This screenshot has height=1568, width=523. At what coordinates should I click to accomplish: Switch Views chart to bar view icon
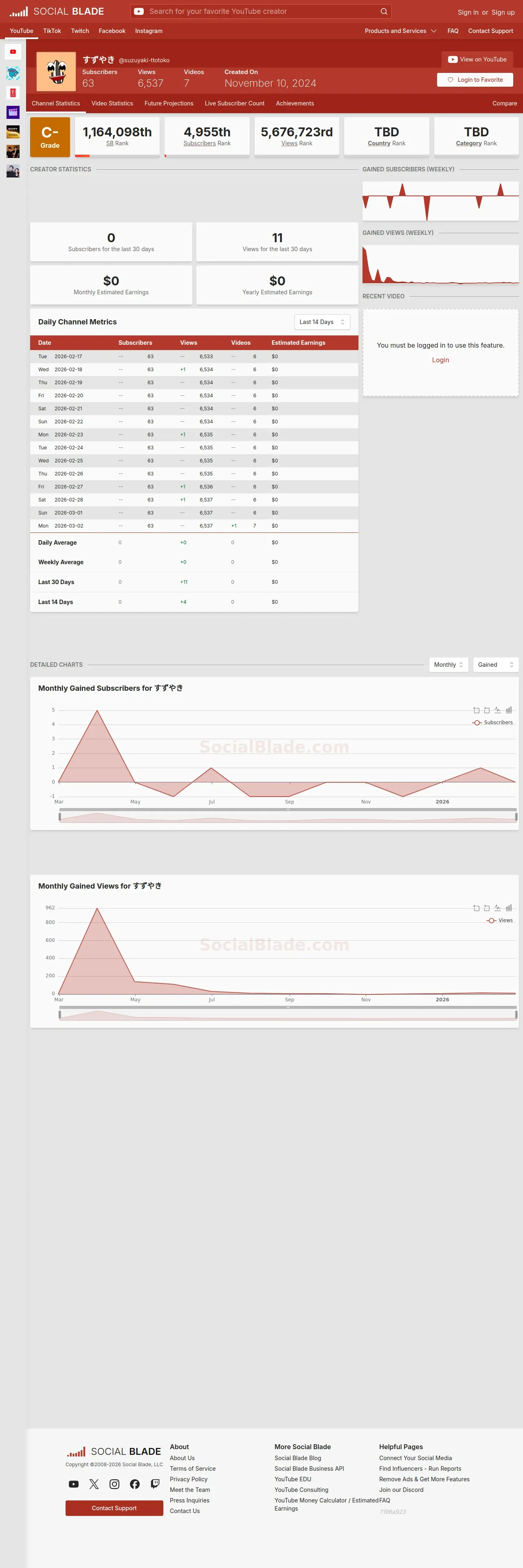[x=509, y=908]
